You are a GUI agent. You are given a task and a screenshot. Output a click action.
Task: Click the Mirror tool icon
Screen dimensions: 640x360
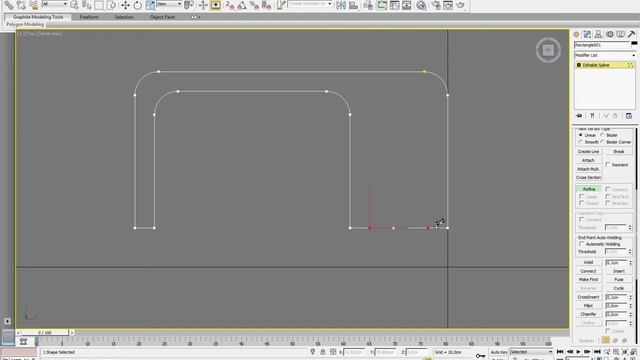pos(341,5)
